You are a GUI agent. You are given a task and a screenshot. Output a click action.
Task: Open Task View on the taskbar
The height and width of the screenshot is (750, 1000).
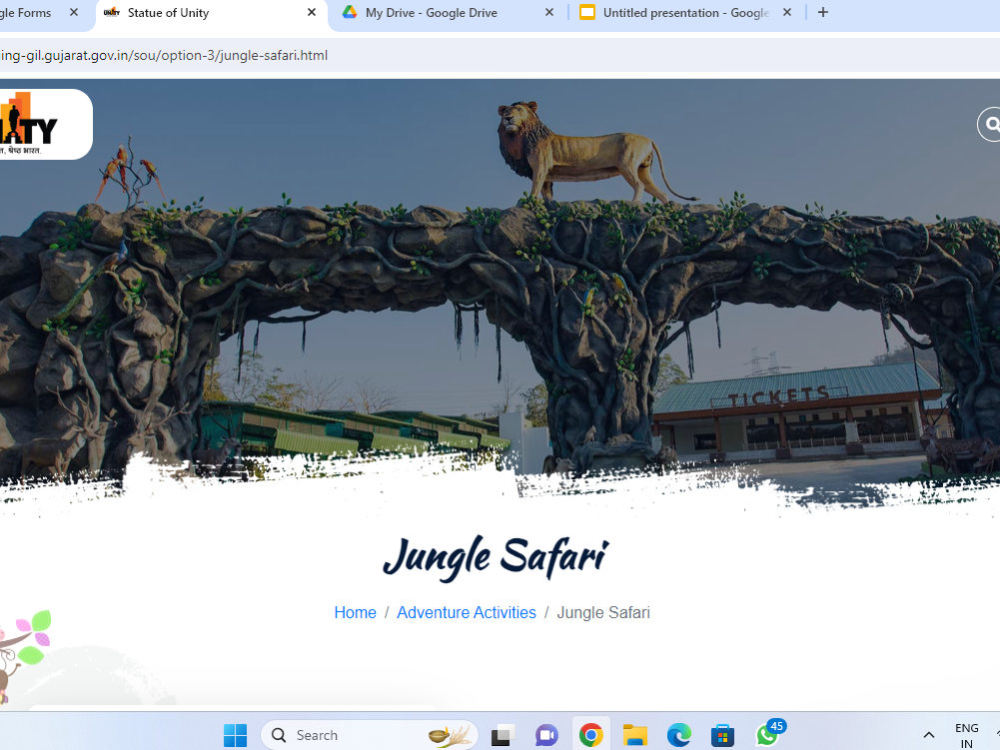(503, 735)
